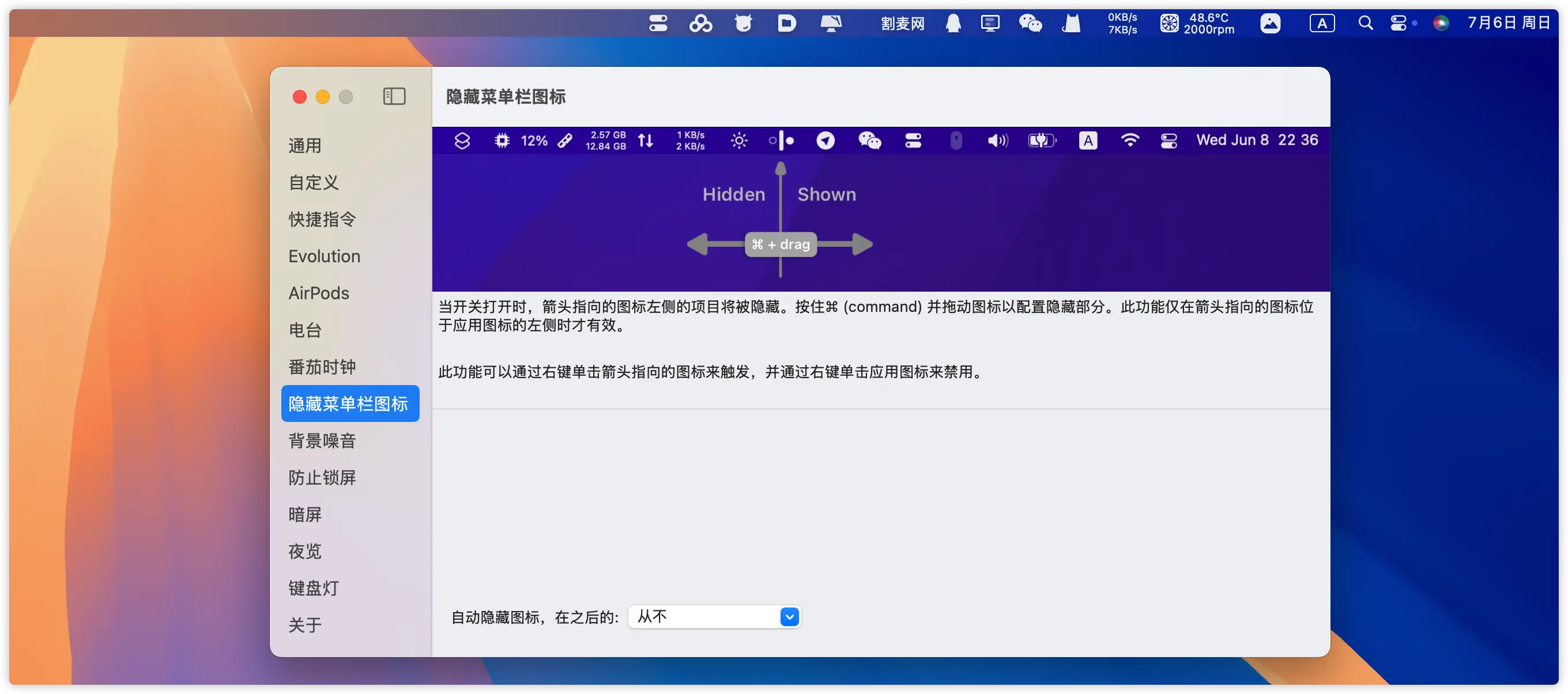Image resolution: width=1568 pixels, height=694 pixels.
Task: Open the Control Center icon
Action: (x=1398, y=23)
